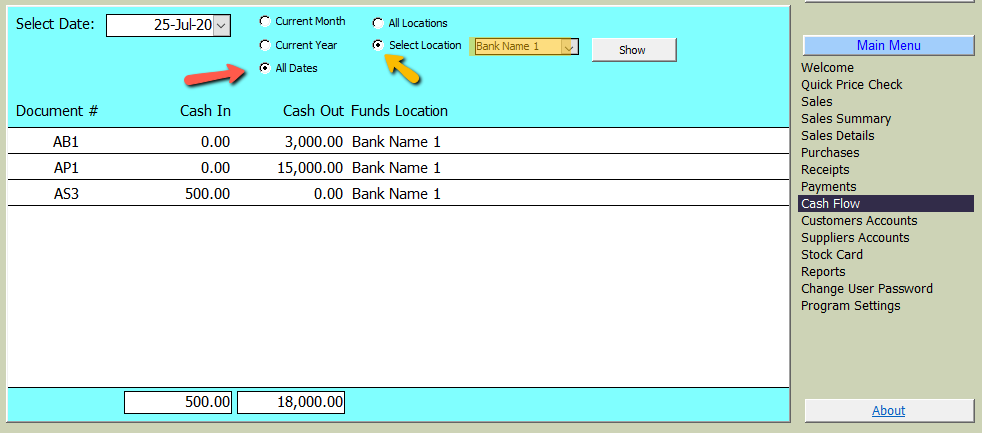This screenshot has width=982, height=433.
Task: Choose the Current Year date option
Action: coord(265,45)
